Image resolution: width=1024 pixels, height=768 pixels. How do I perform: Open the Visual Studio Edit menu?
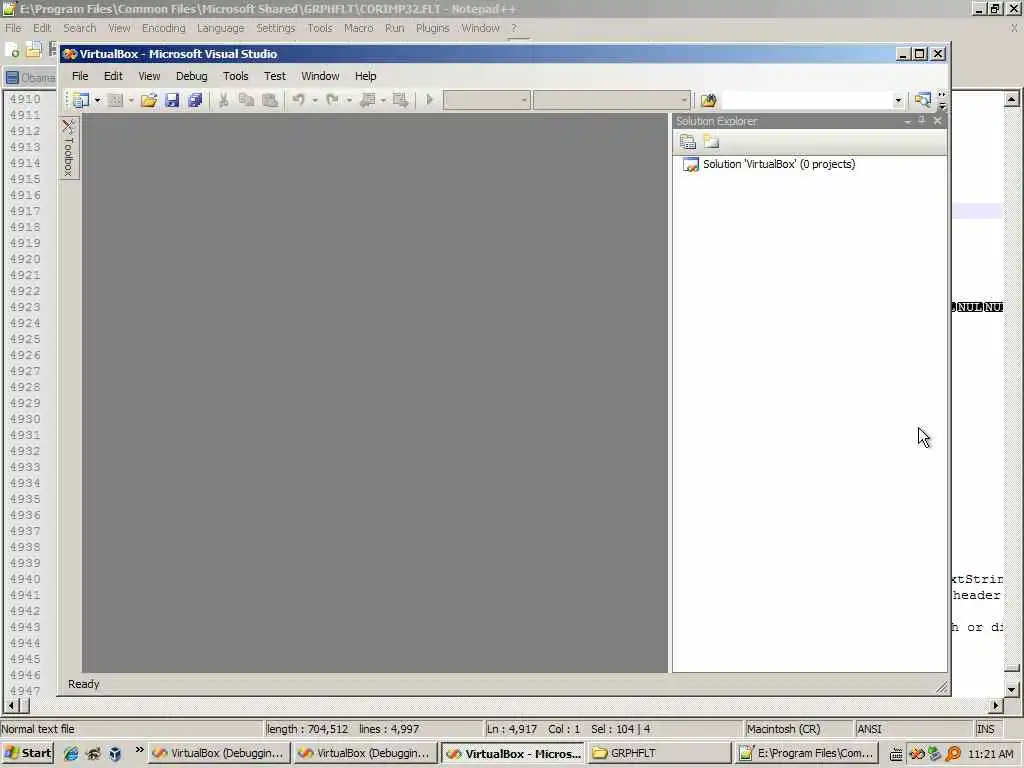point(113,76)
